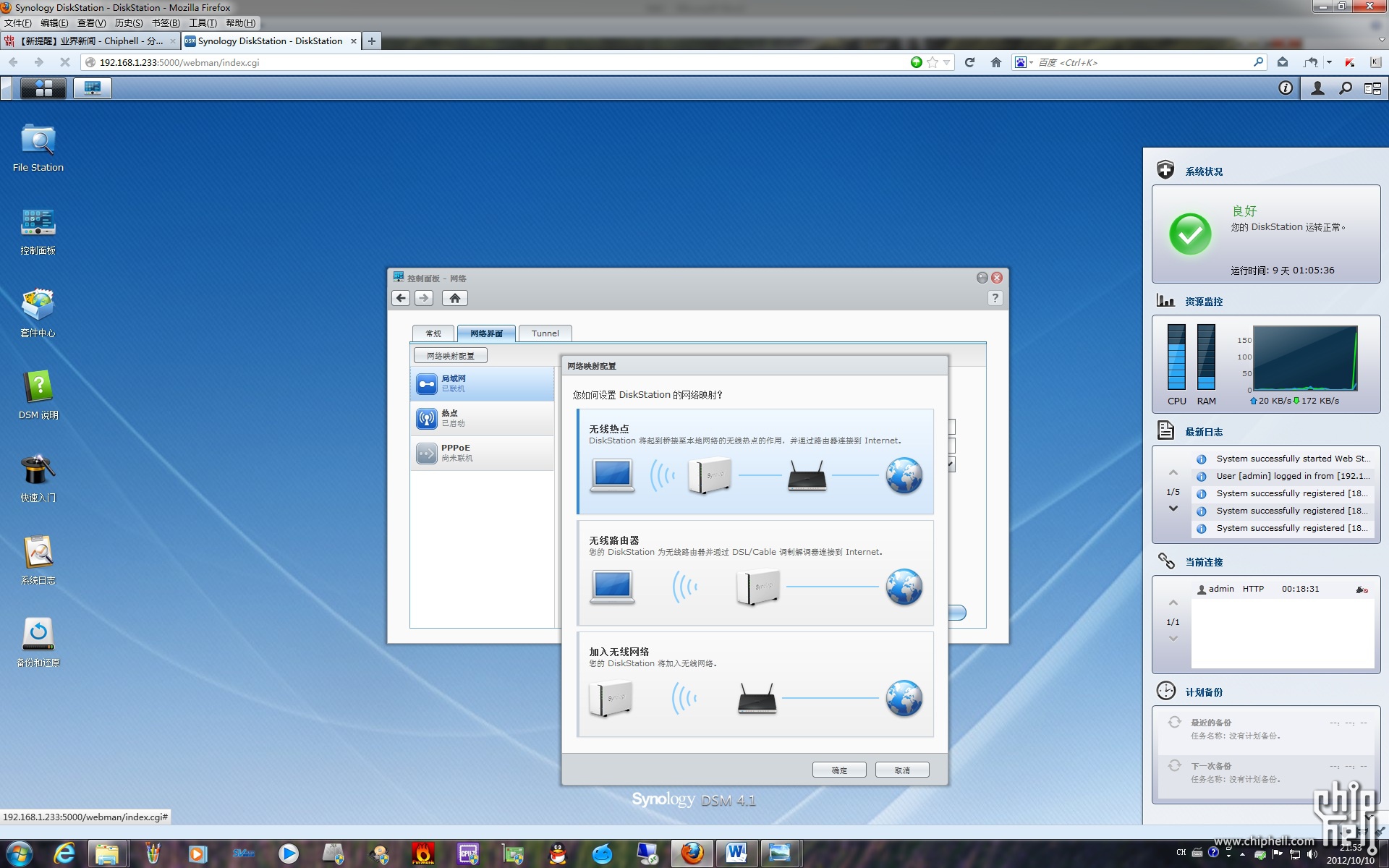Open the user account options icon
Screen dimensions: 1389x868
[x=1318, y=88]
